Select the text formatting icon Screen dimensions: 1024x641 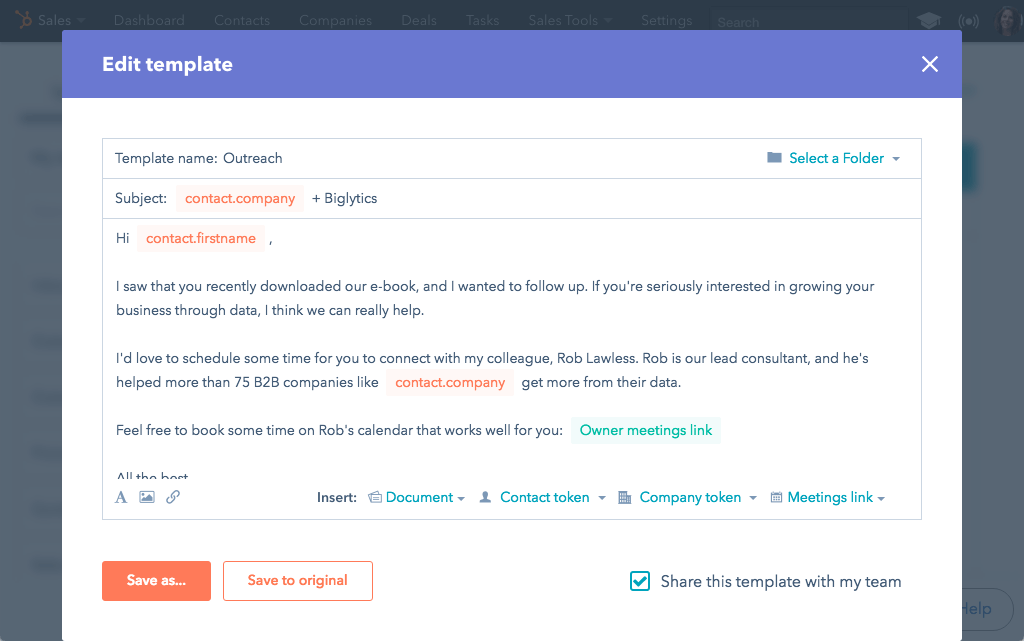(120, 496)
